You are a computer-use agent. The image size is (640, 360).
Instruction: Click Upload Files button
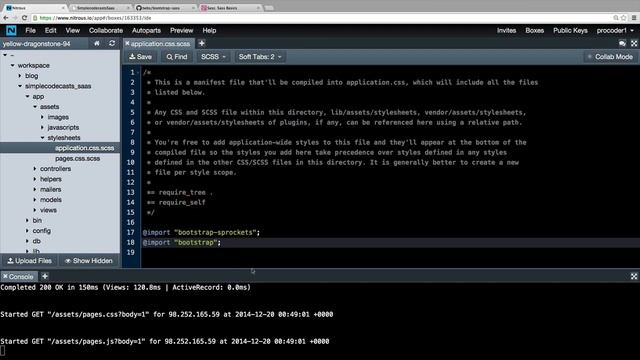pos(29,261)
